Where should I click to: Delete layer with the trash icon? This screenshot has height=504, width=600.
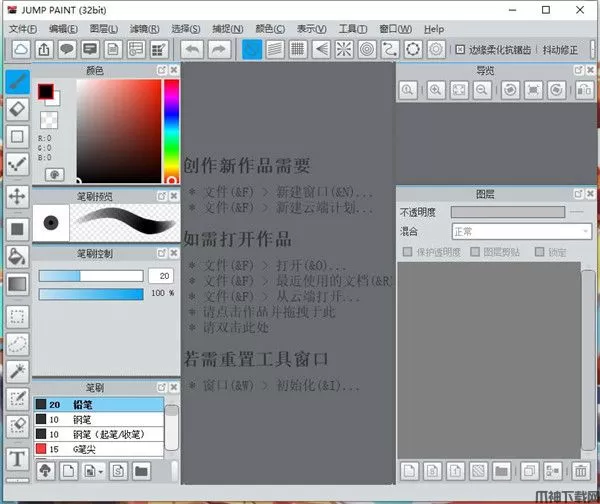581,470
